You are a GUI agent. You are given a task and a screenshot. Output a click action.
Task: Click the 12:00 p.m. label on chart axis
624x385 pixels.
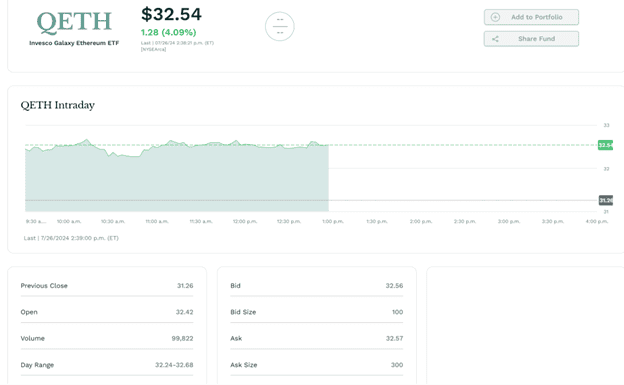[x=245, y=221]
